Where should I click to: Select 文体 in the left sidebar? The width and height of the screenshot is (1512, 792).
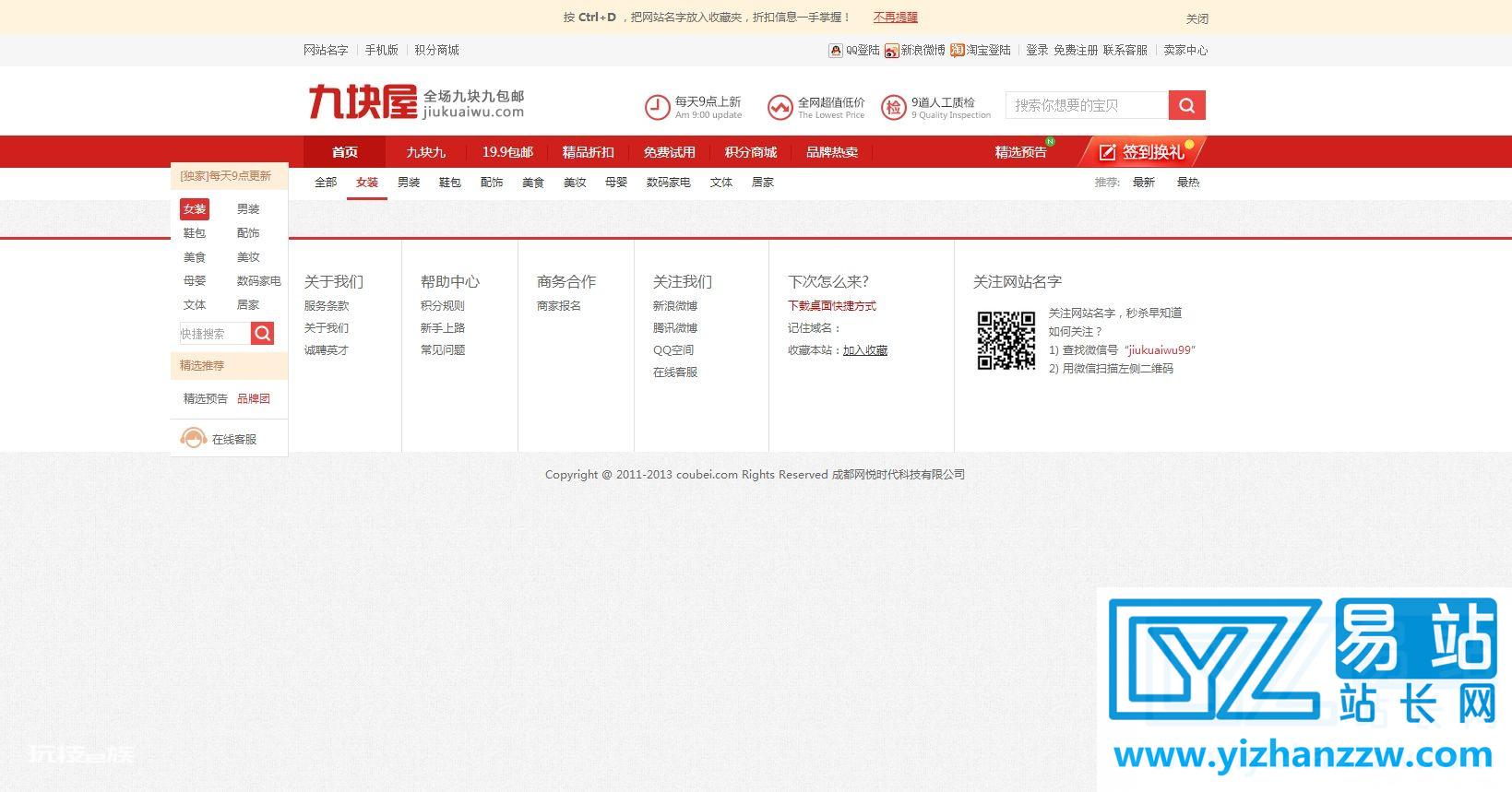click(x=195, y=305)
